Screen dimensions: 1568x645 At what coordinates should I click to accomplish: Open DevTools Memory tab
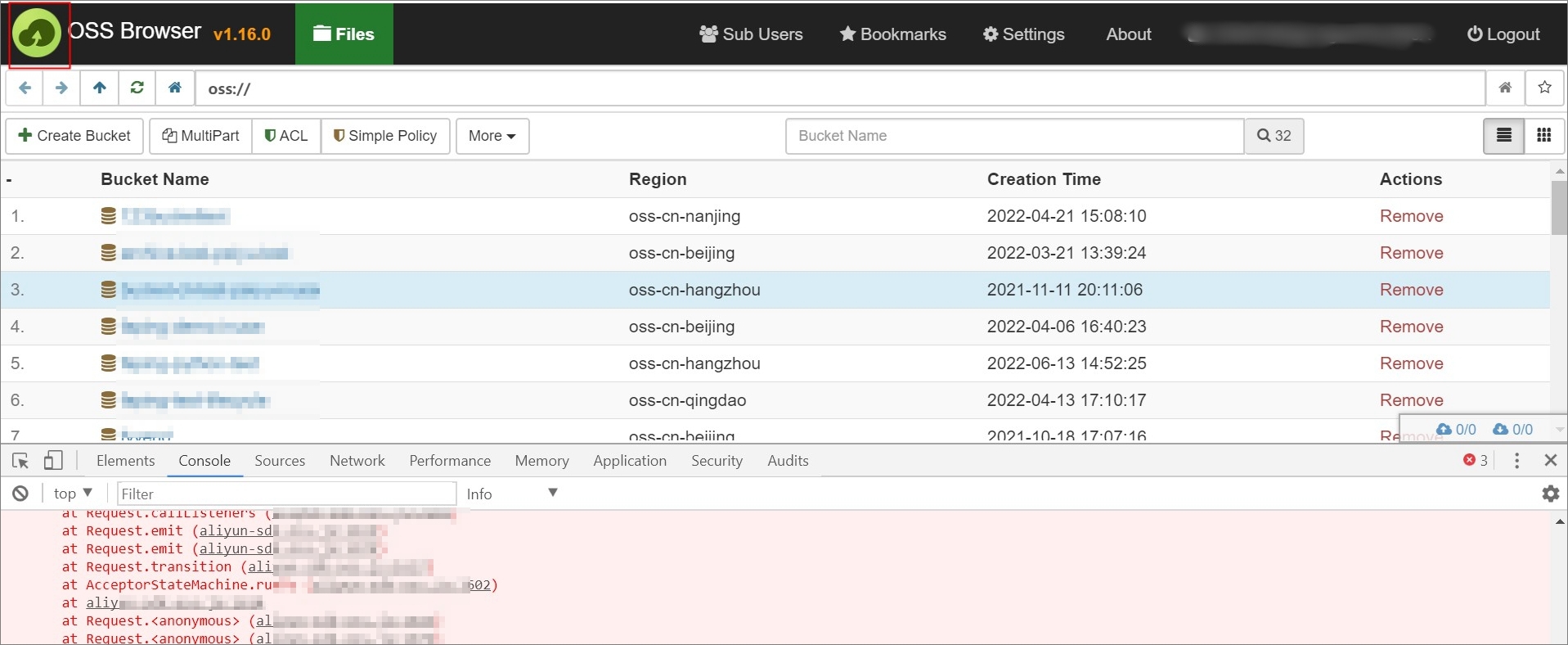541,461
